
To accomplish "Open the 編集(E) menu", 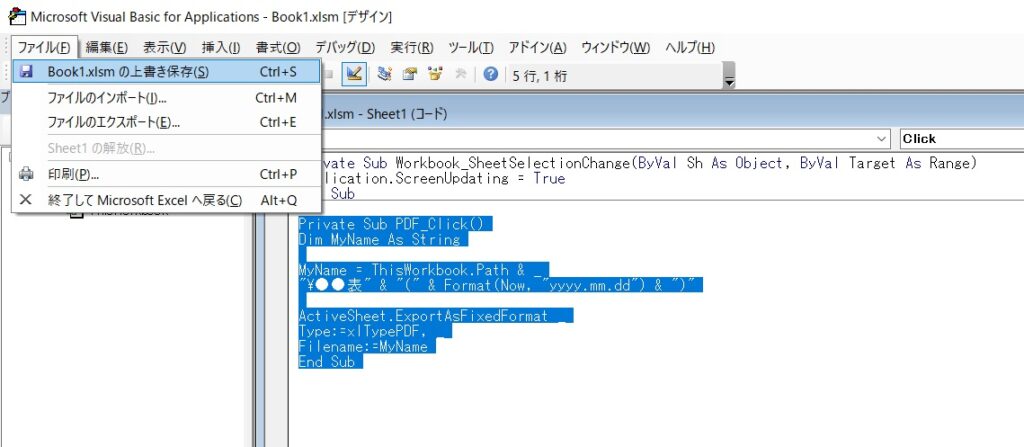I will 107,48.
